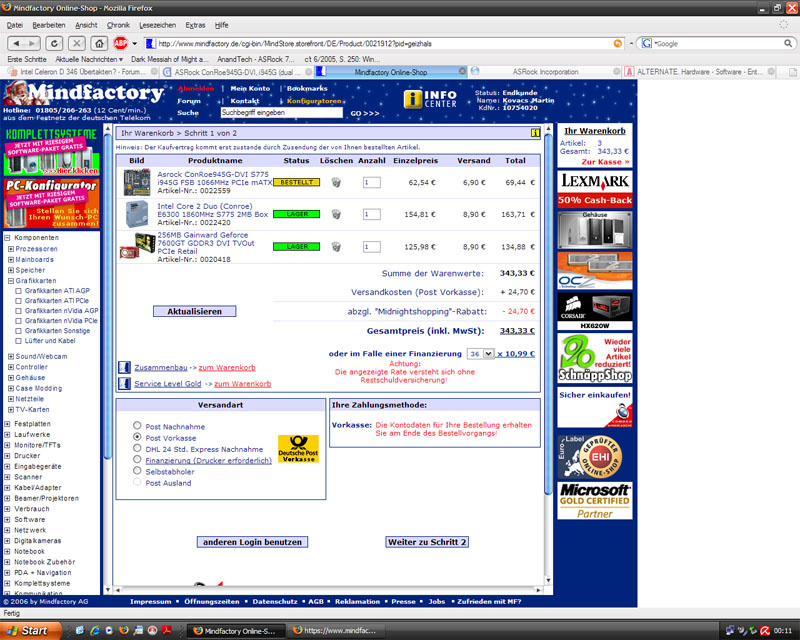The image size is (800, 640).
Task: Open the Gainward graphics card thumbnail
Action: coord(137,246)
